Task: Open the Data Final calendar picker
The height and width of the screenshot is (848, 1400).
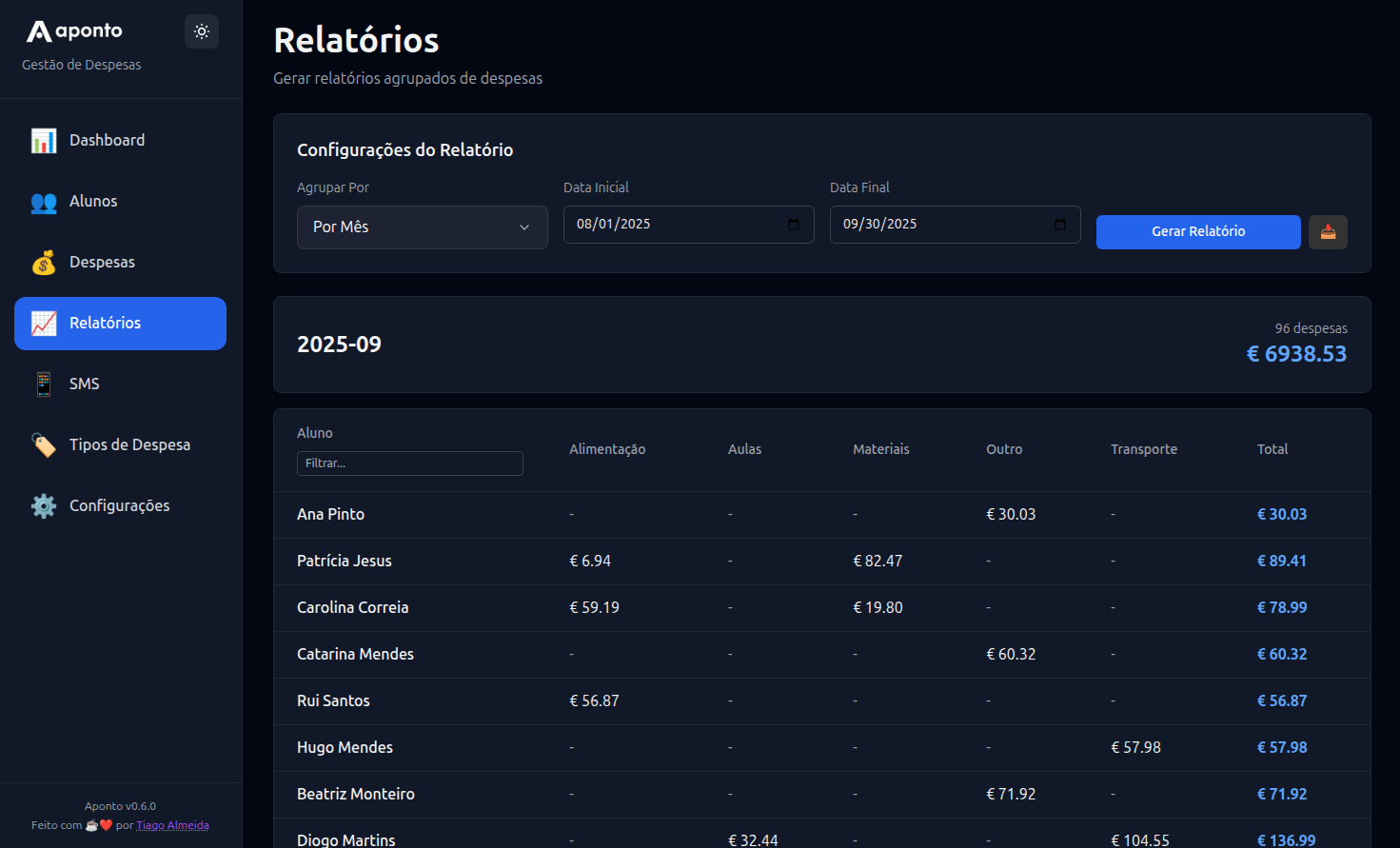Action: (1060, 225)
